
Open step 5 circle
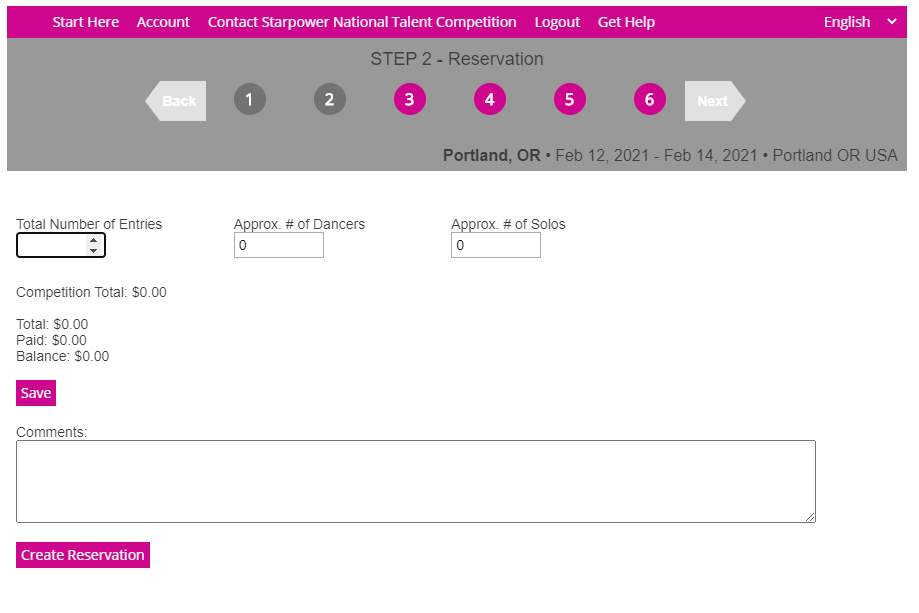[569, 100]
